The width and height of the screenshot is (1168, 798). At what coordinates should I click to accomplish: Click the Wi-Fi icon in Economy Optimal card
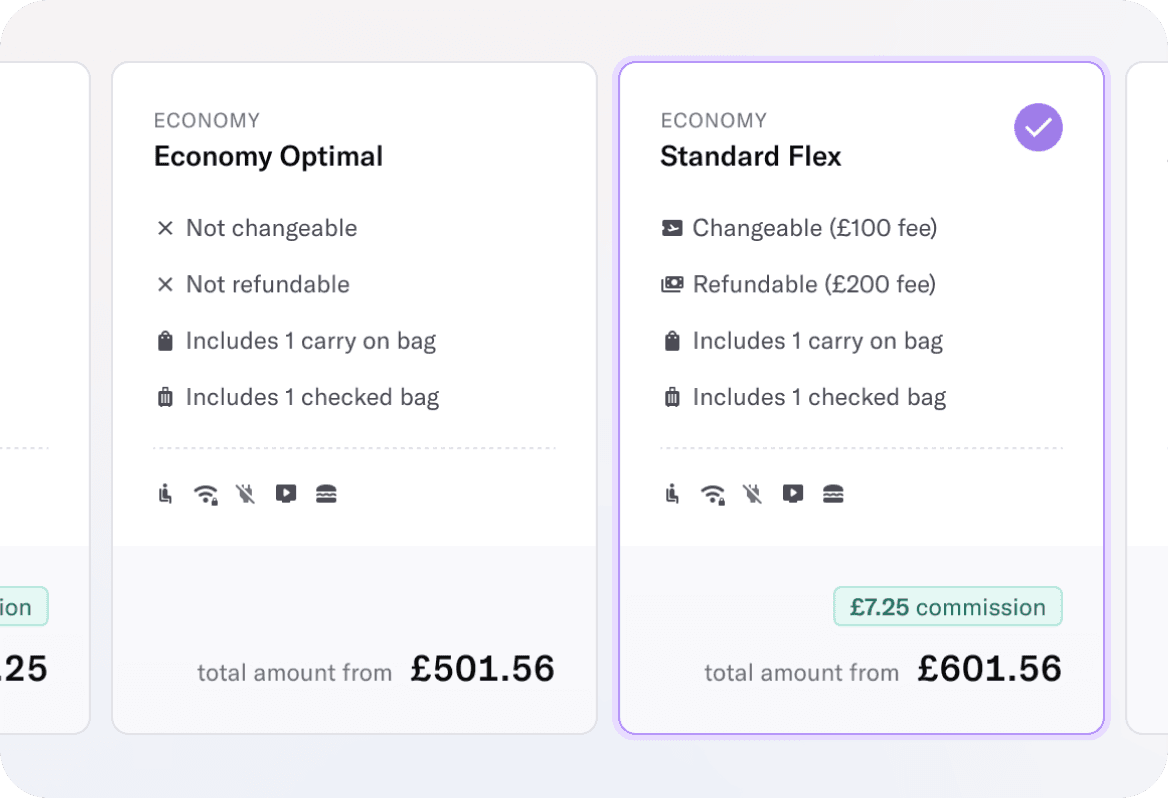(206, 494)
